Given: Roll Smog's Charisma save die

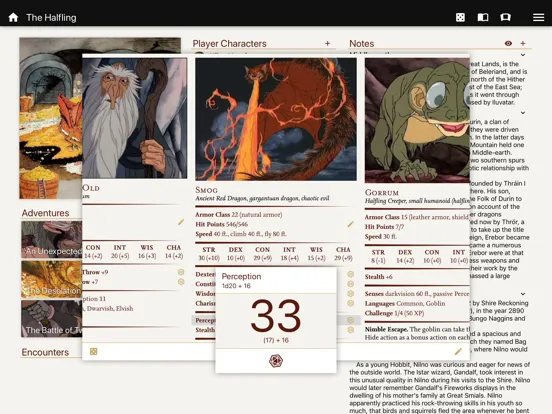Looking at the screenshot, I should pos(350,303).
